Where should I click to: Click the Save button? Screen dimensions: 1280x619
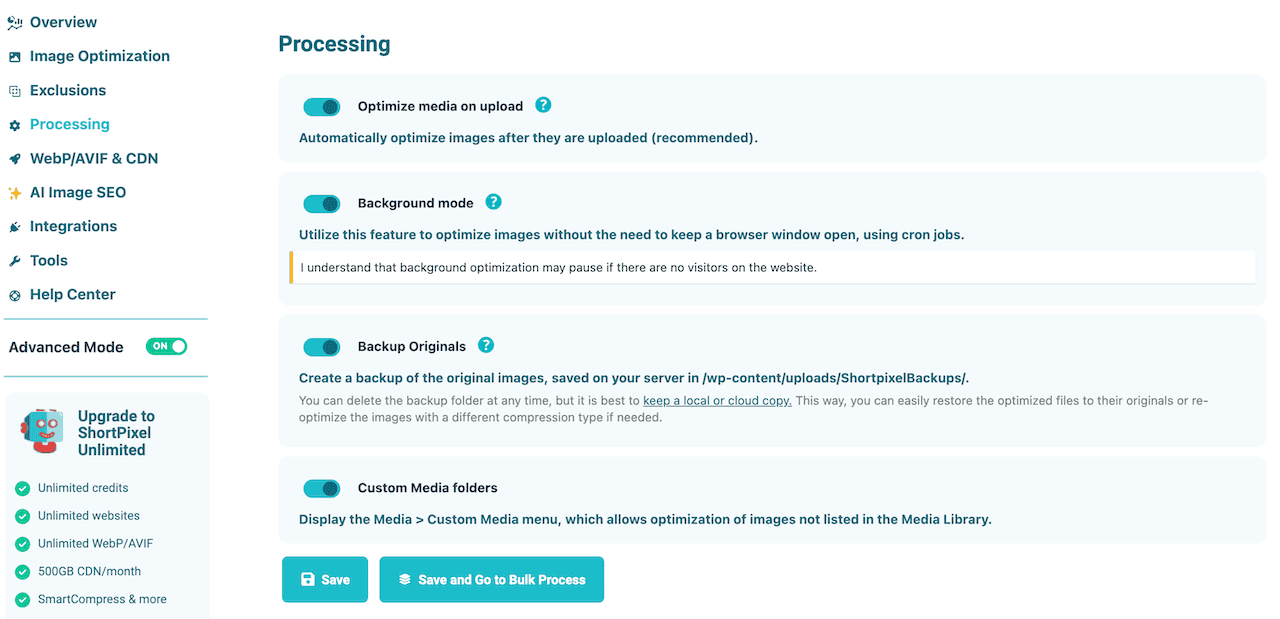coord(324,578)
